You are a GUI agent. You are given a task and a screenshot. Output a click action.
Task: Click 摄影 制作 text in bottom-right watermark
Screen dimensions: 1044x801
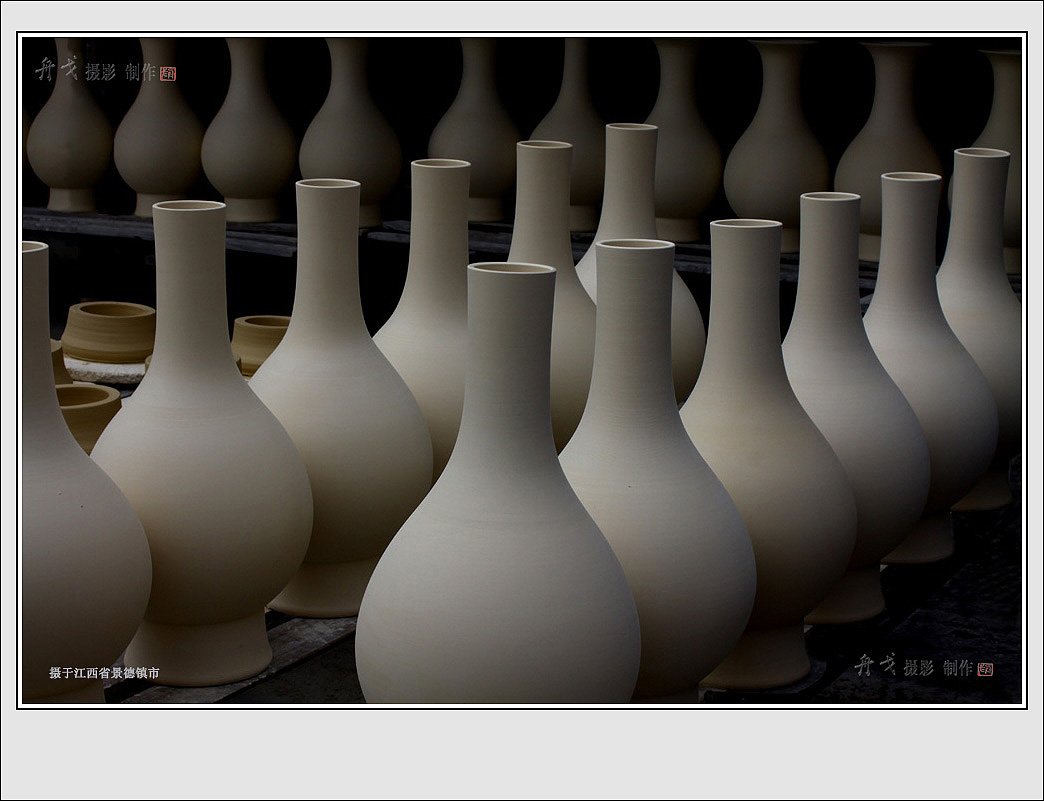pyautogui.click(x=937, y=668)
